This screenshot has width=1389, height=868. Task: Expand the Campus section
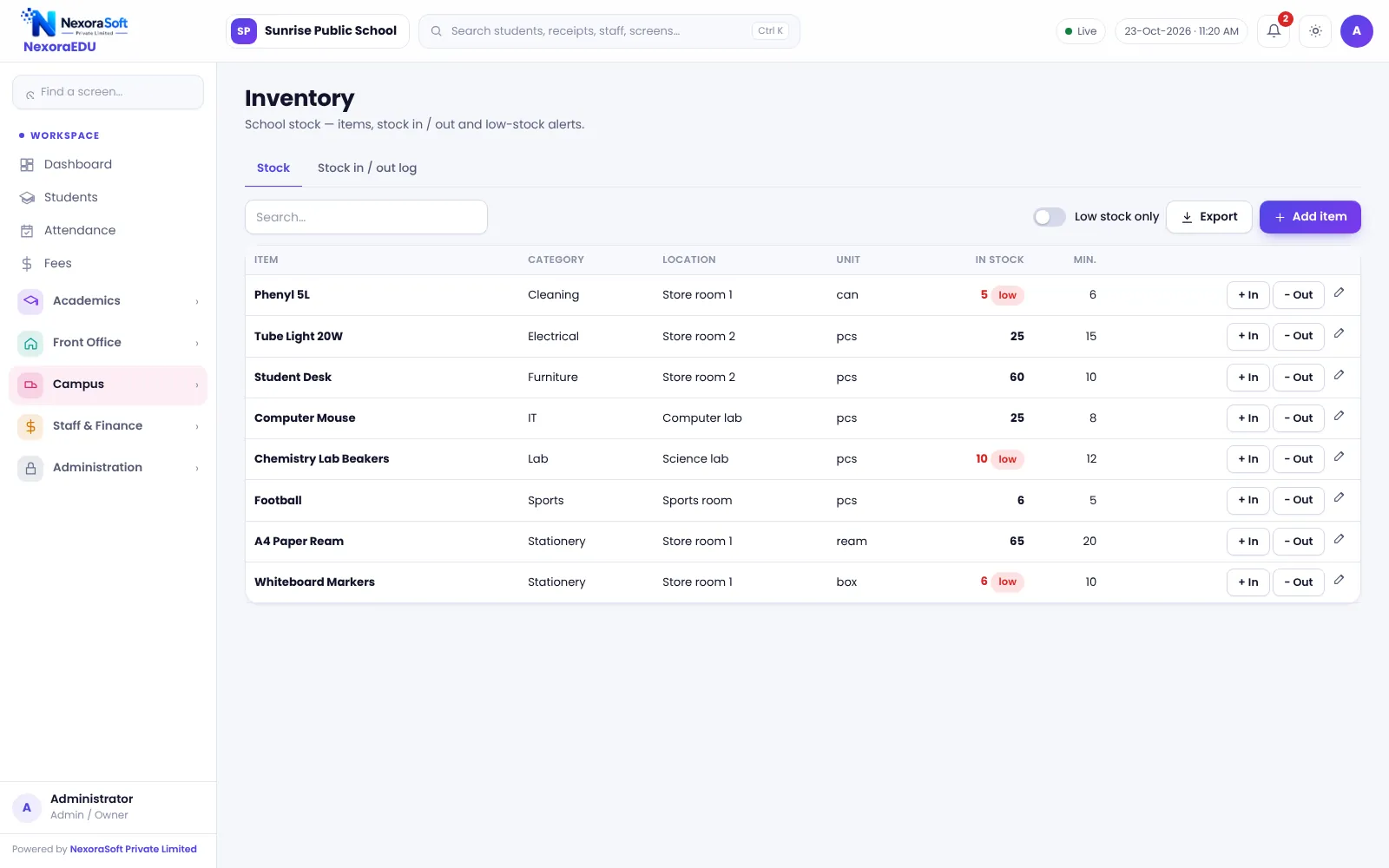(108, 384)
